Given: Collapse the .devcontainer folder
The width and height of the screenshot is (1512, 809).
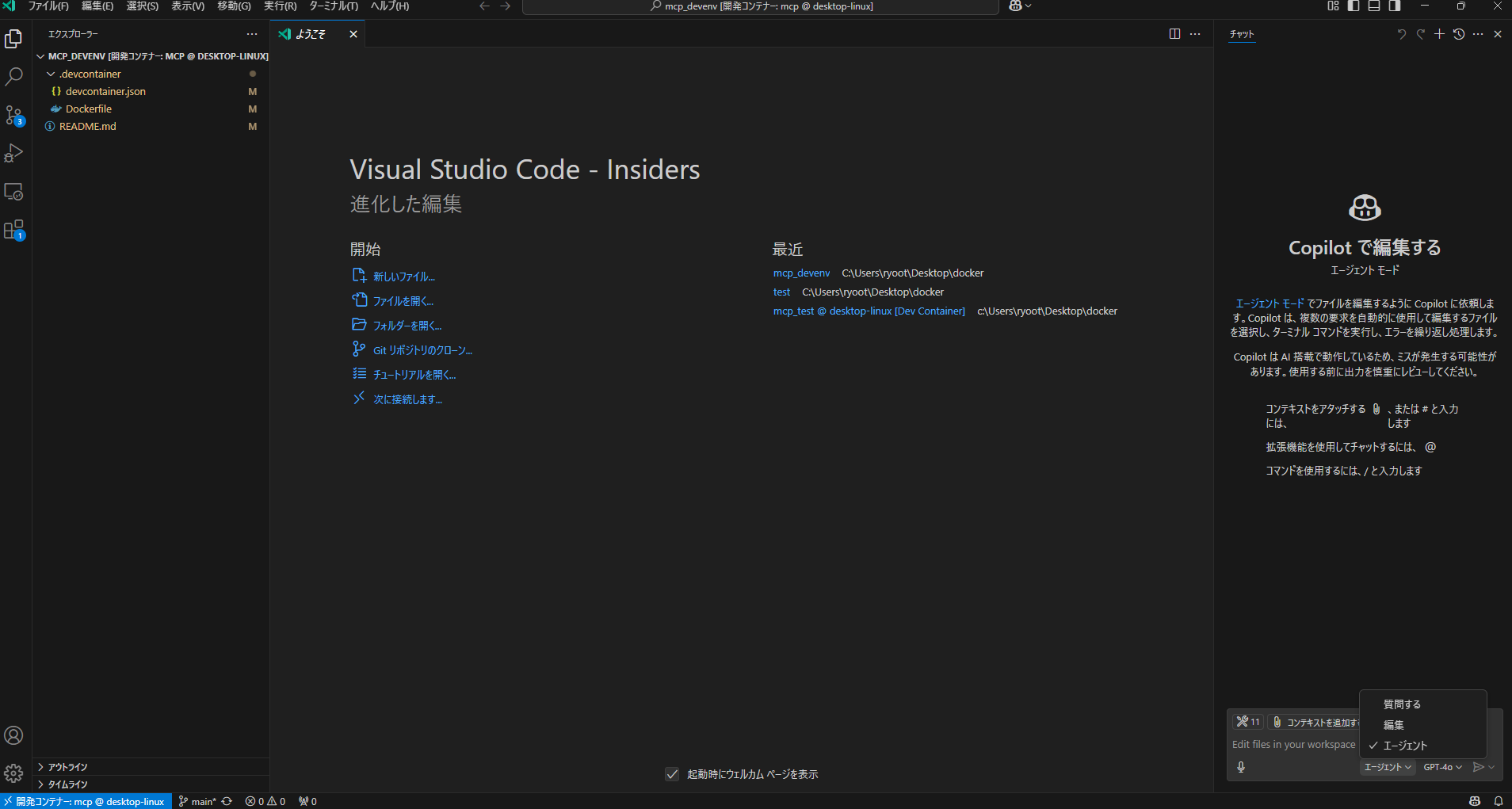Looking at the screenshot, I should 51,74.
